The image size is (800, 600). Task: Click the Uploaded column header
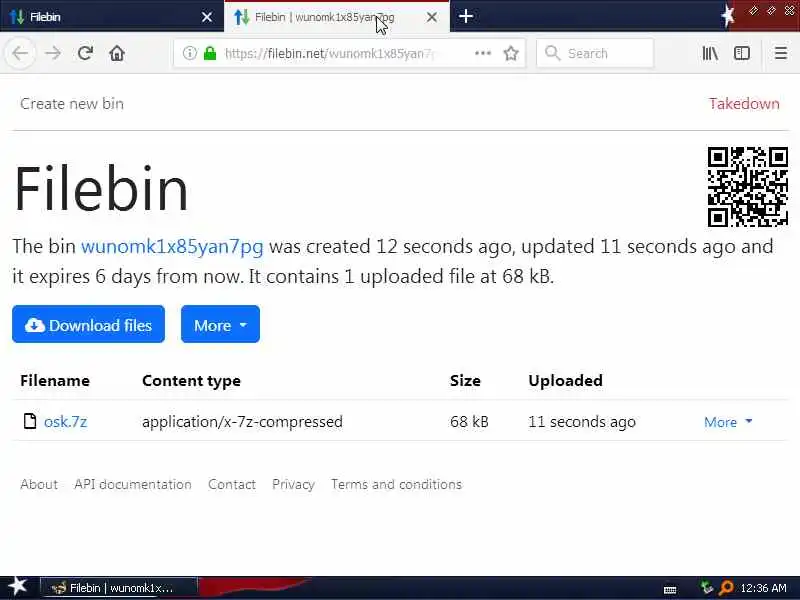coord(565,381)
